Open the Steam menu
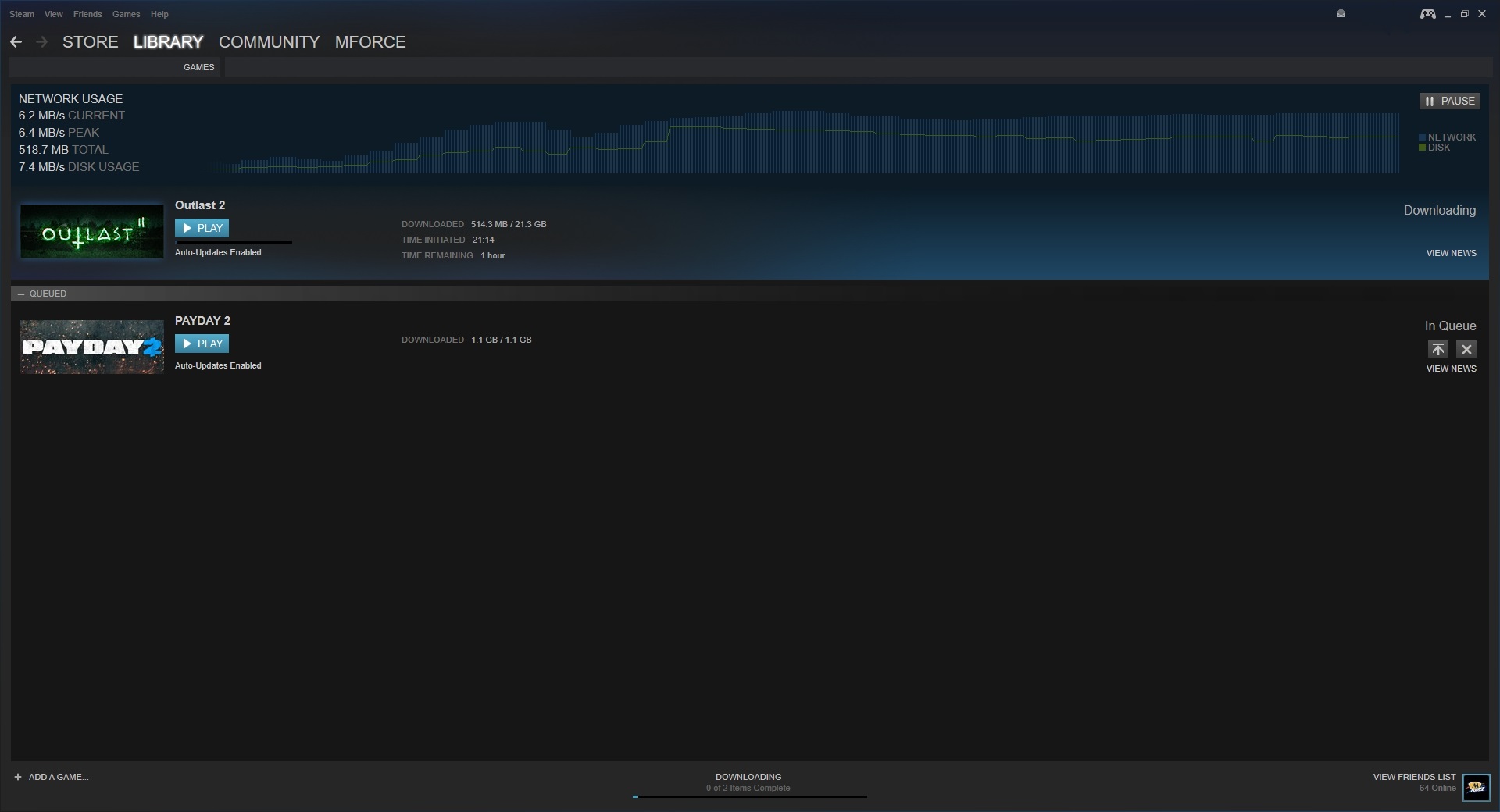 point(22,14)
